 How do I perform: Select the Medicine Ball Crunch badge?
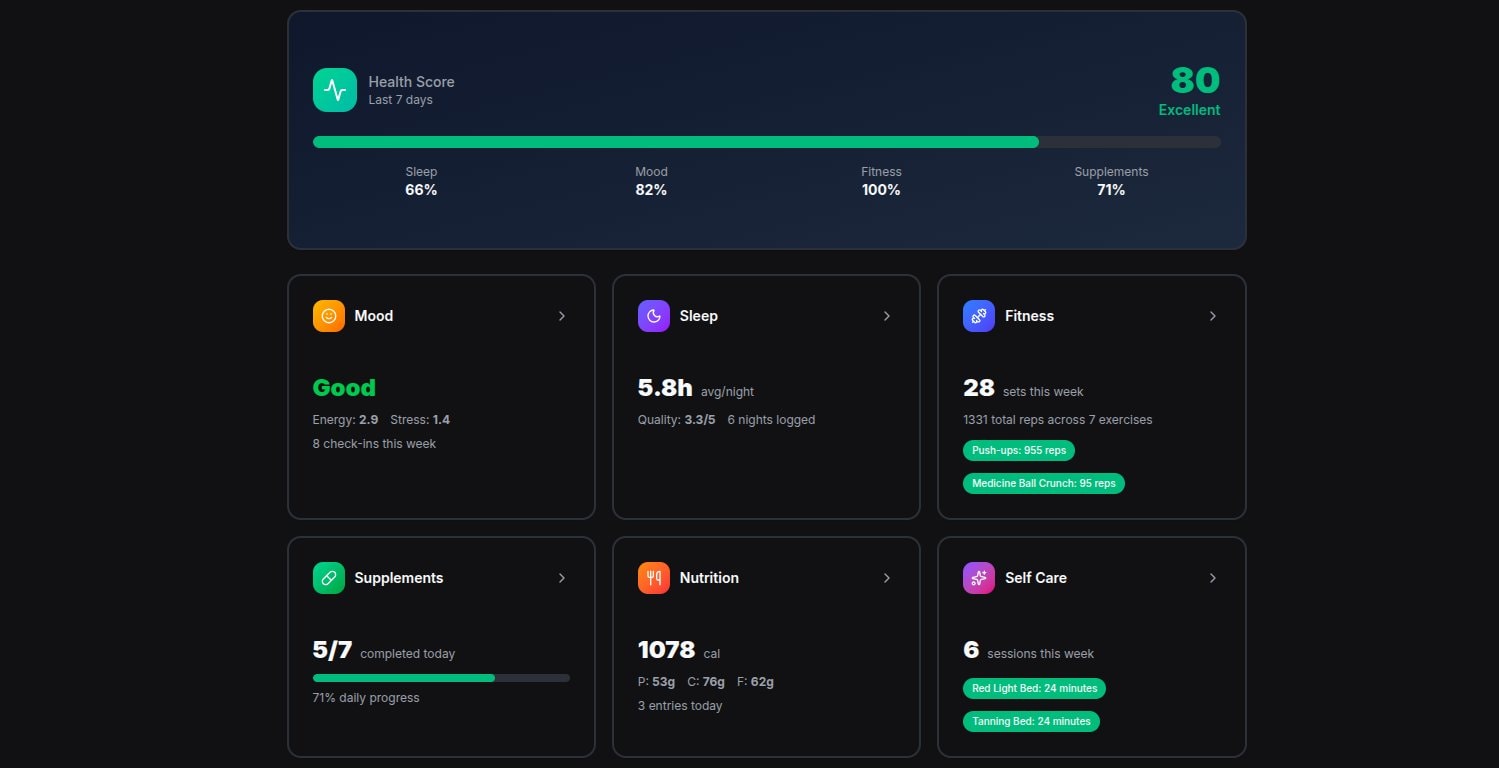1043,483
